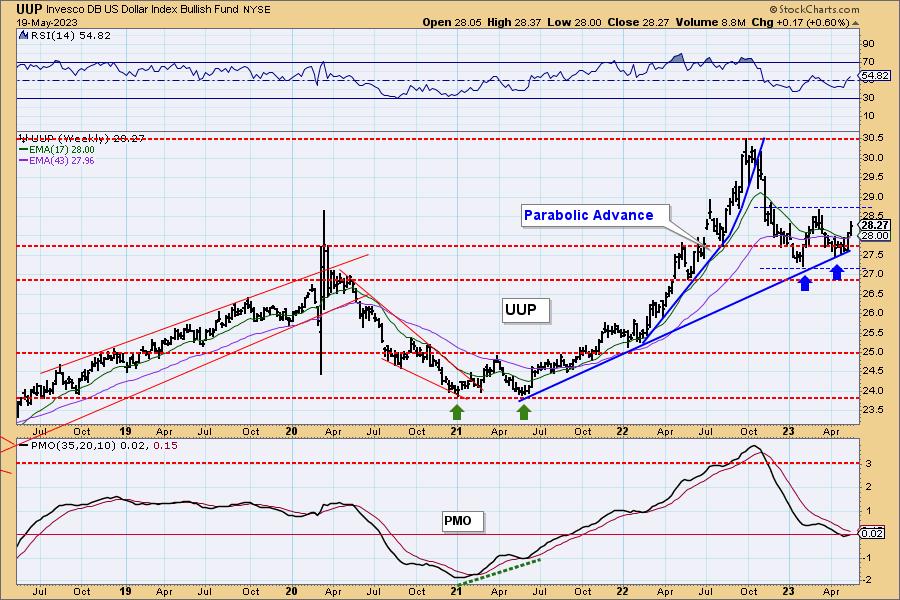Click the High 28.37 value
The height and width of the screenshot is (600, 900).
pyautogui.click(x=514, y=22)
